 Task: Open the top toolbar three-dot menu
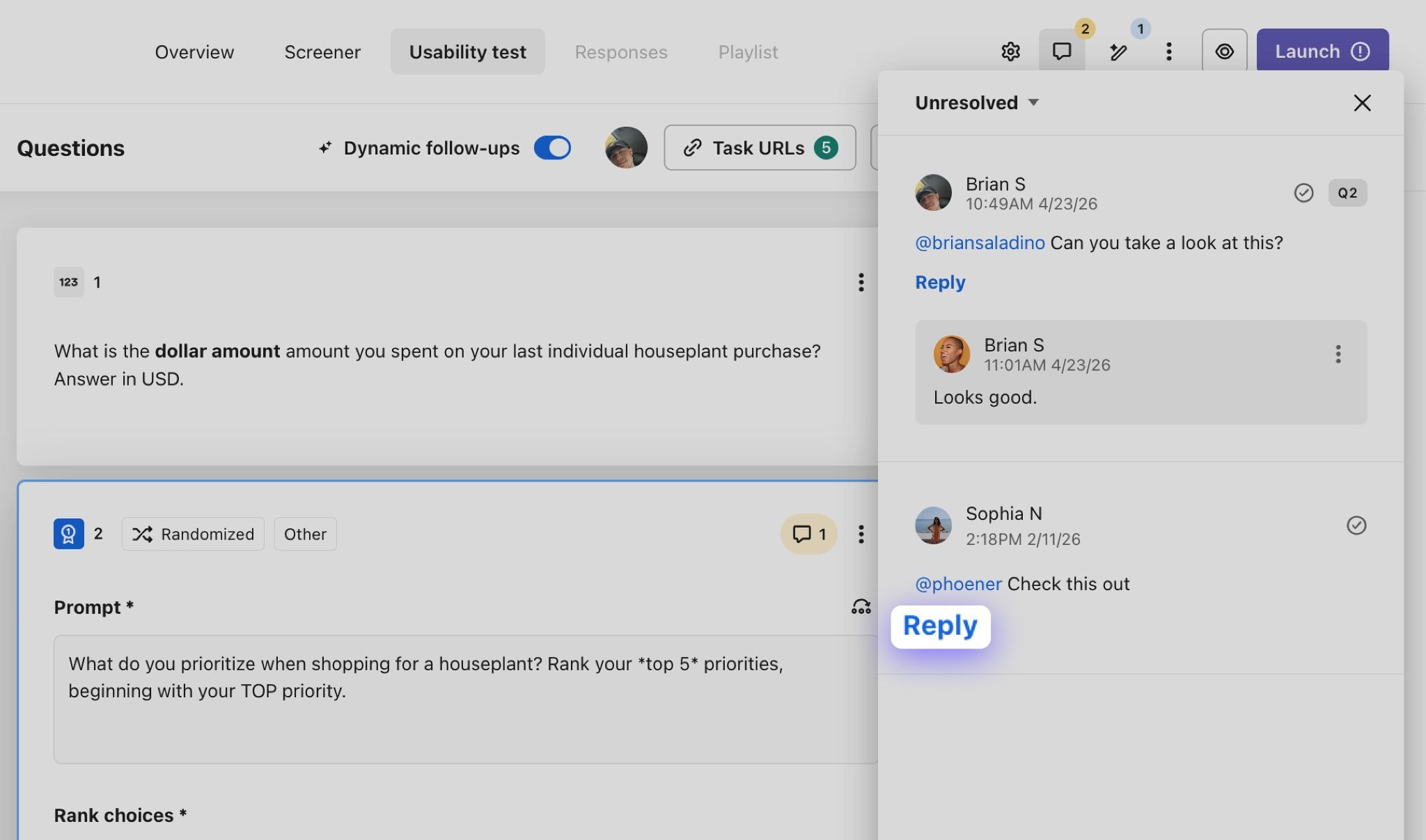click(1168, 51)
